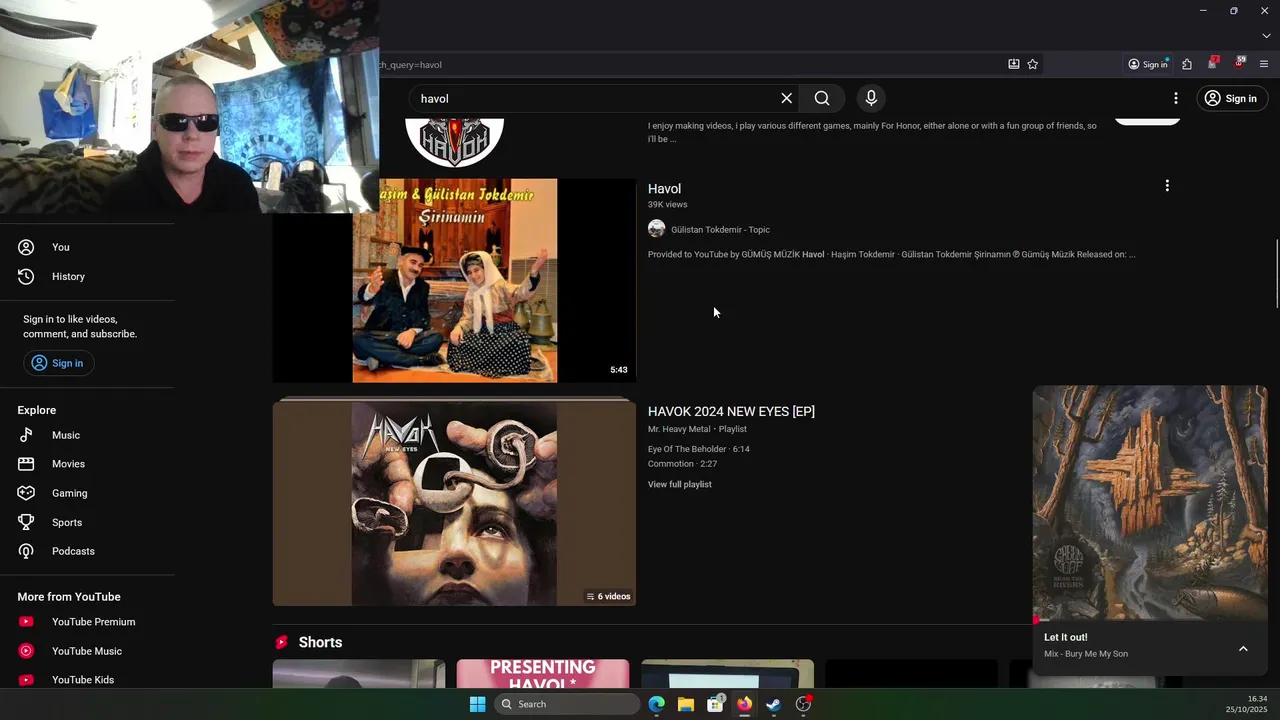Click taskbar clock showing 16.34
1280x720 pixels.
click(1246, 704)
